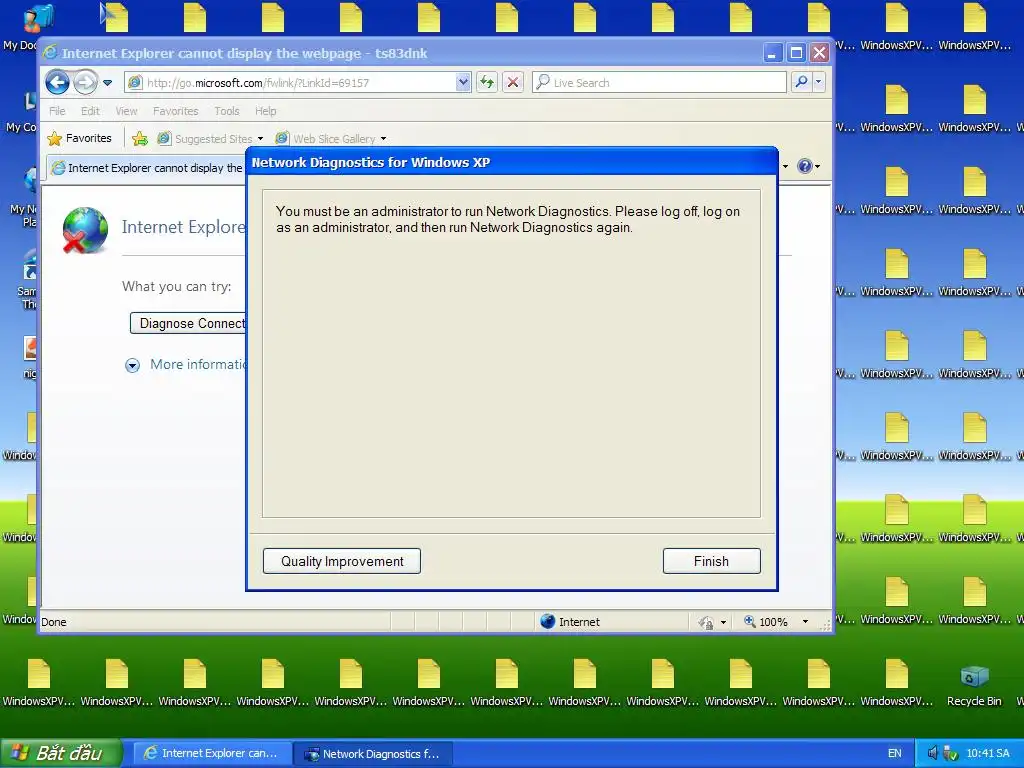
Task: Refresh the page with the green arrows icon
Action: tap(487, 82)
